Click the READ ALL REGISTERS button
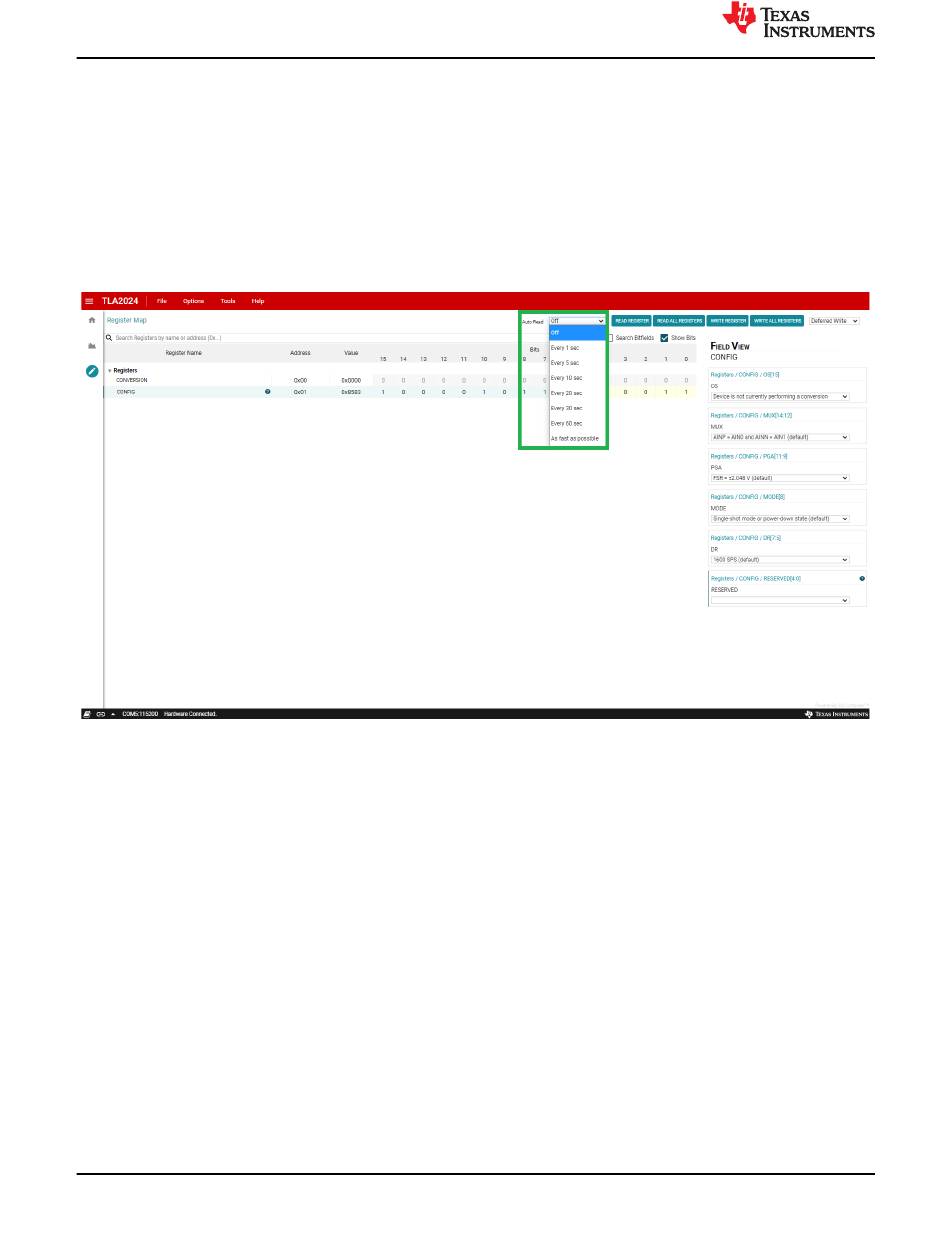950x1237 pixels. pyautogui.click(x=680, y=321)
